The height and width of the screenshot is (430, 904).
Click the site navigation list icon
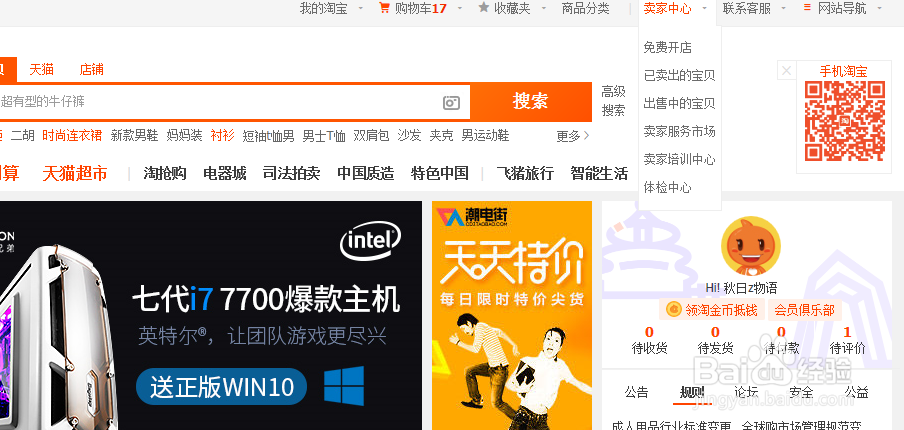click(x=807, y=8)
